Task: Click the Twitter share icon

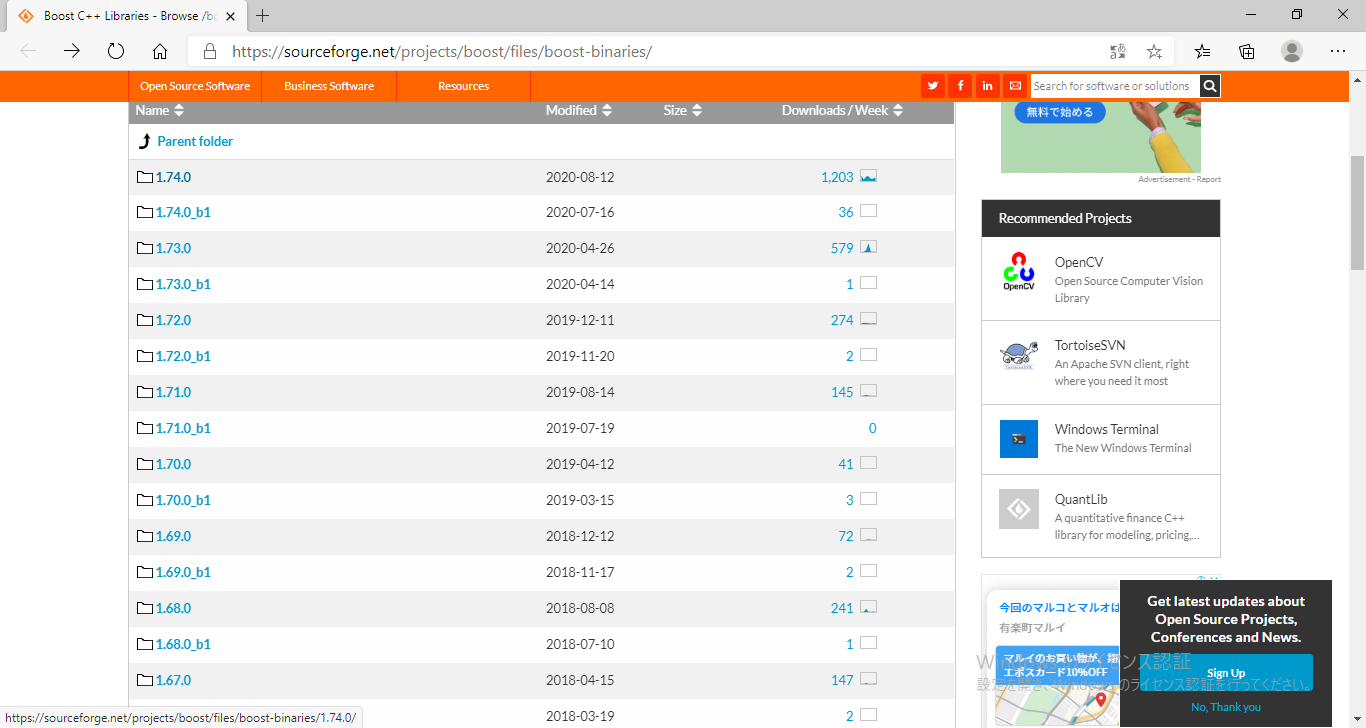Action: click(x=933, y=86)
